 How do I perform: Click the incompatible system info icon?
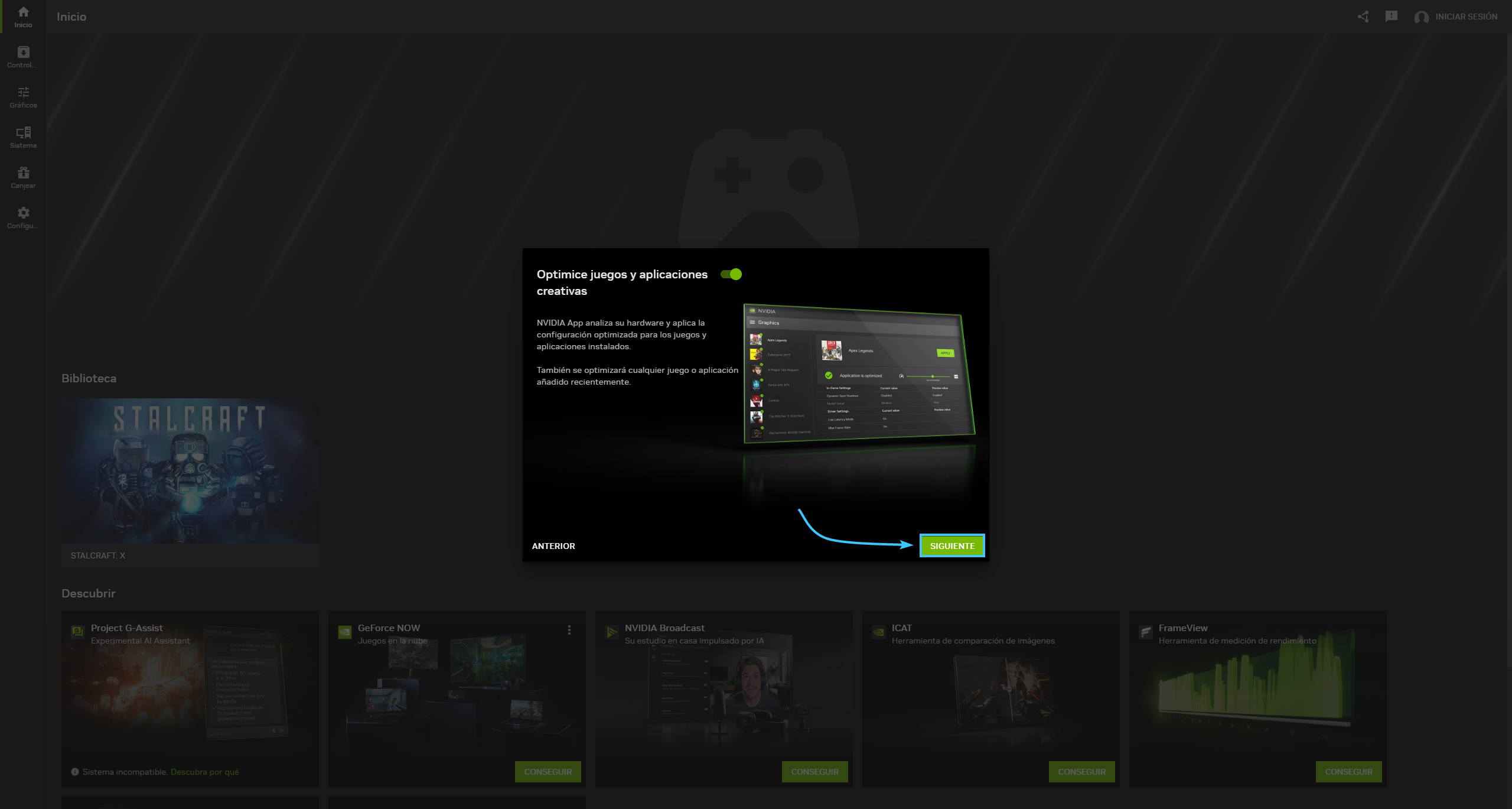75,772
